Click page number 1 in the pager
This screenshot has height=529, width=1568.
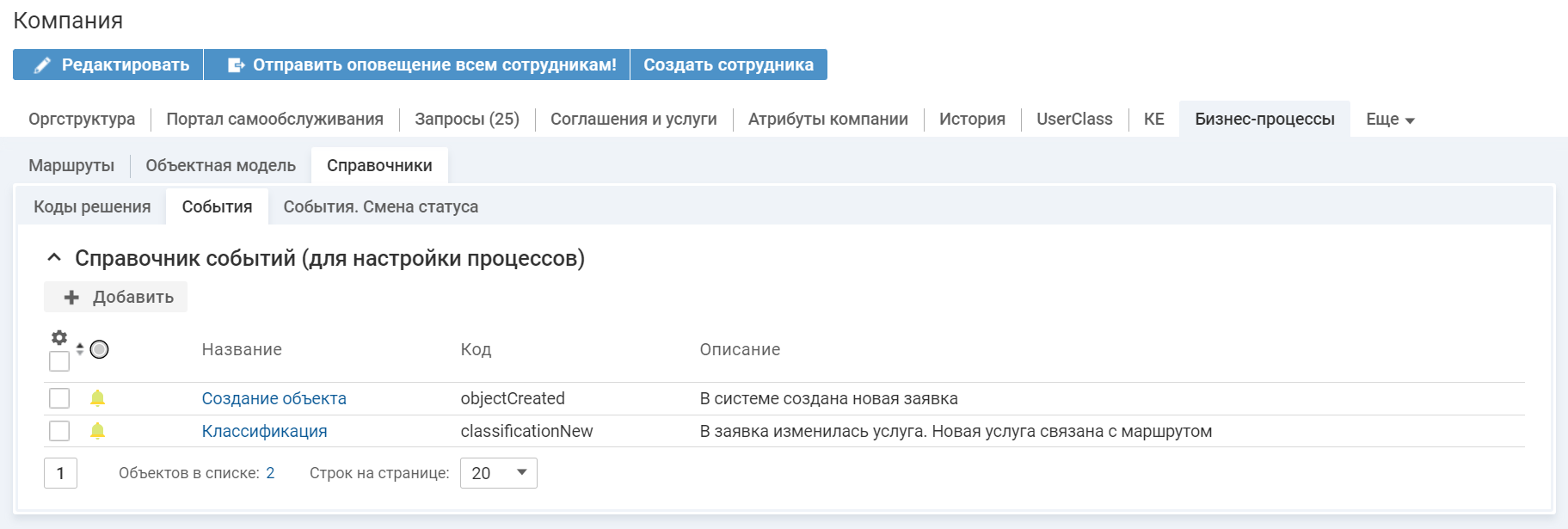pos(60,473)
